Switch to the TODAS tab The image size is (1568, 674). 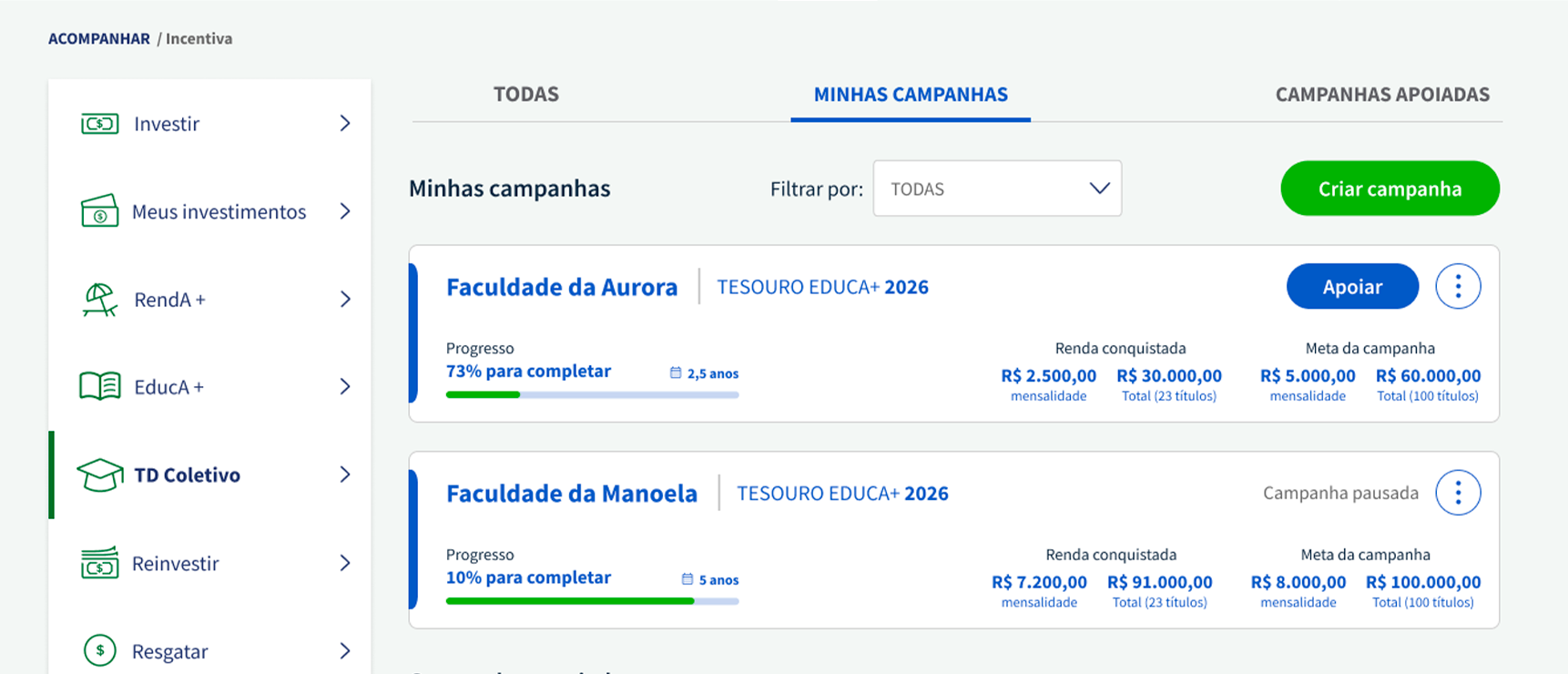pos(526,94)
